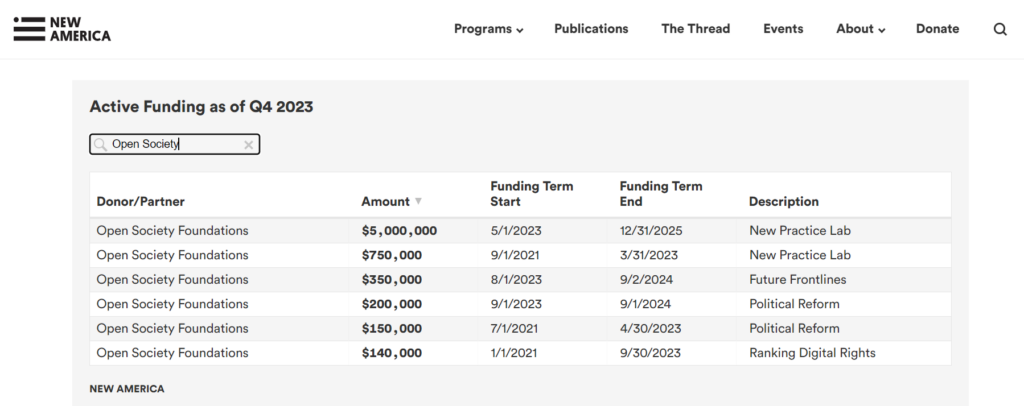
Task: Click the Description column header
Action: 783,202
